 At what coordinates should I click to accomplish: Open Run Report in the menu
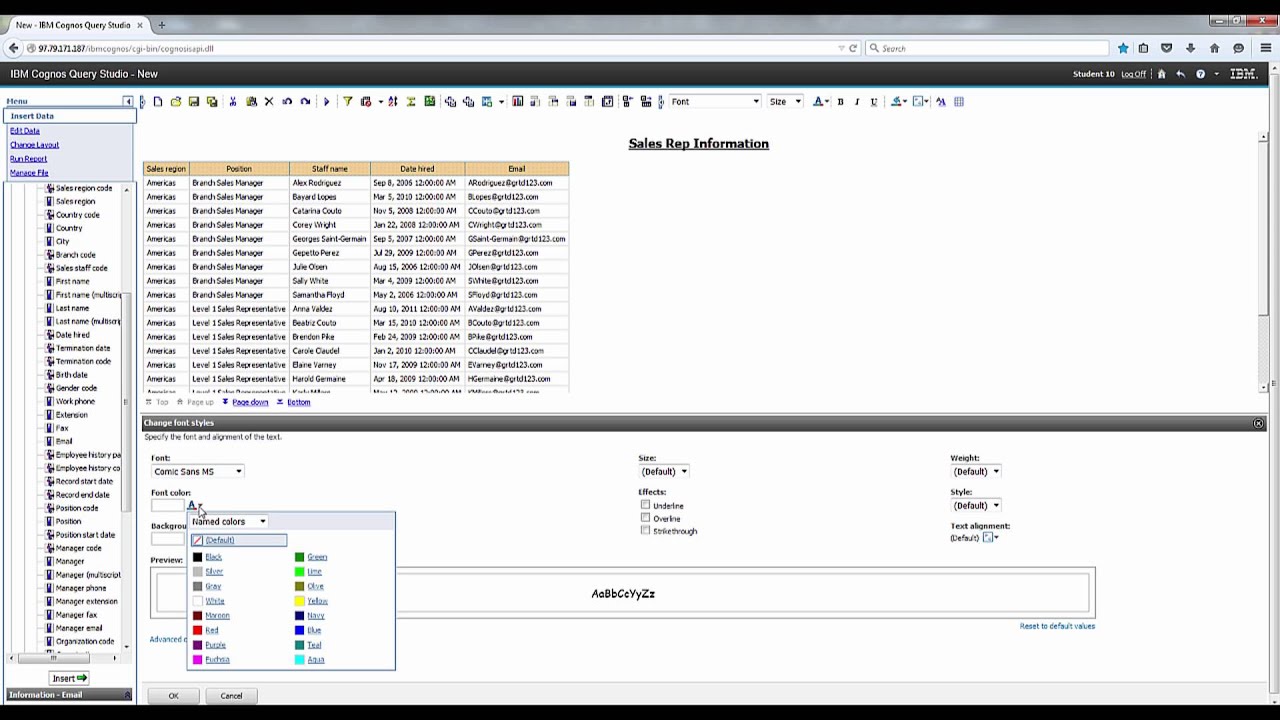28,159
